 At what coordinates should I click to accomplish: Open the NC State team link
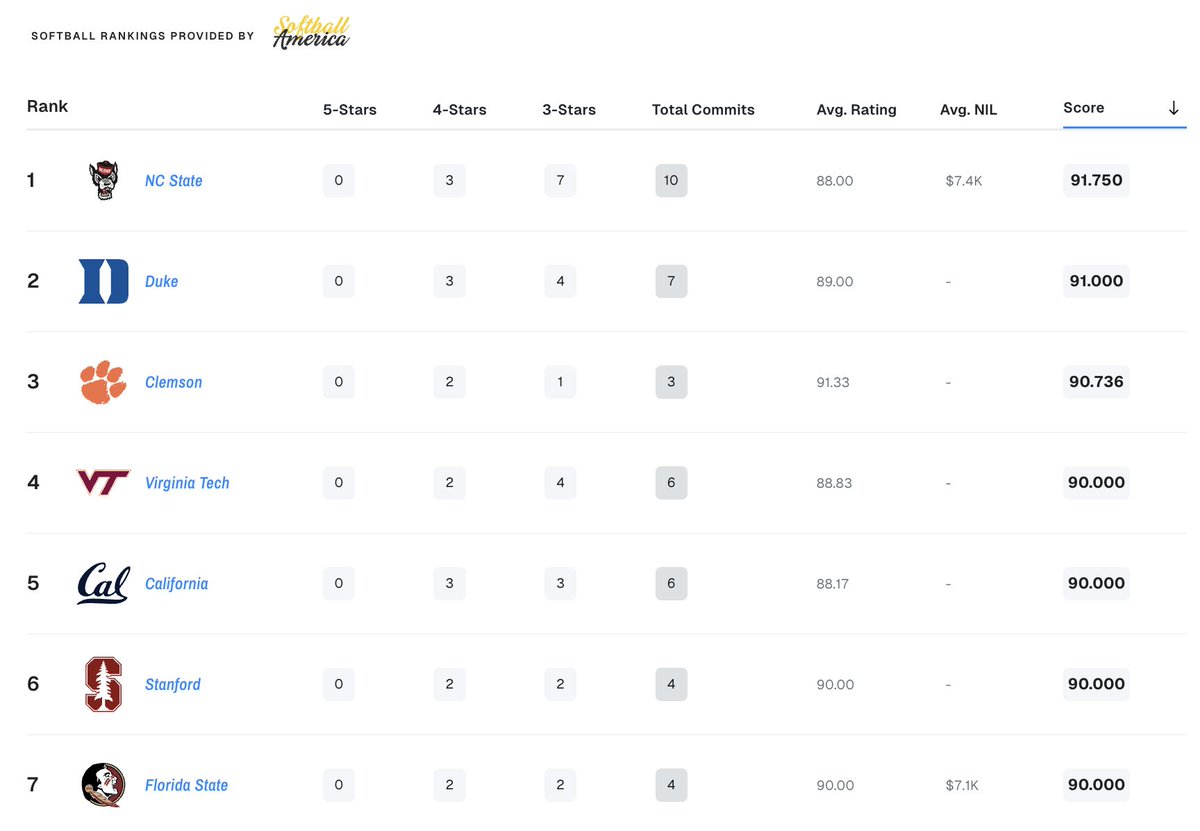click(x=174, y=181)
